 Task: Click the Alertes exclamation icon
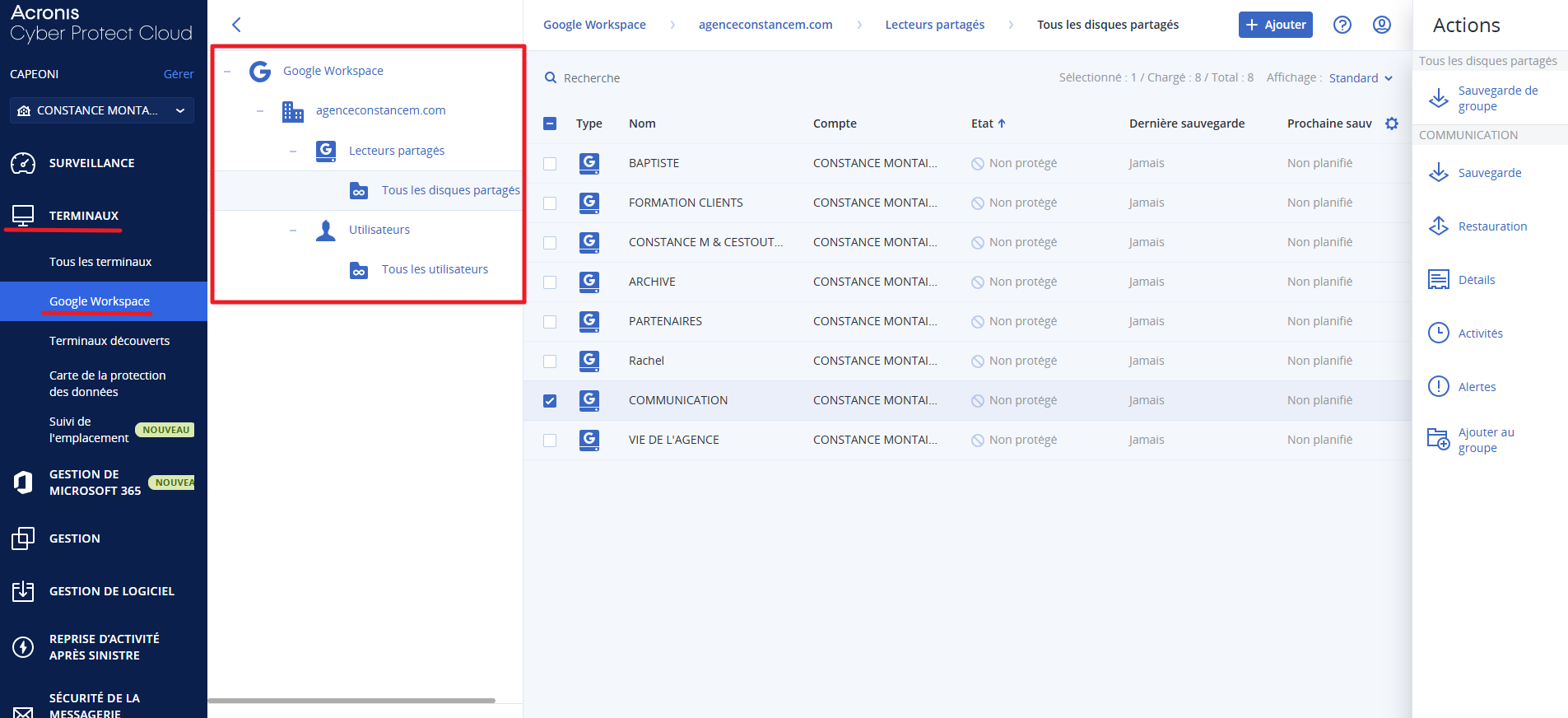tap(1439, 386)
